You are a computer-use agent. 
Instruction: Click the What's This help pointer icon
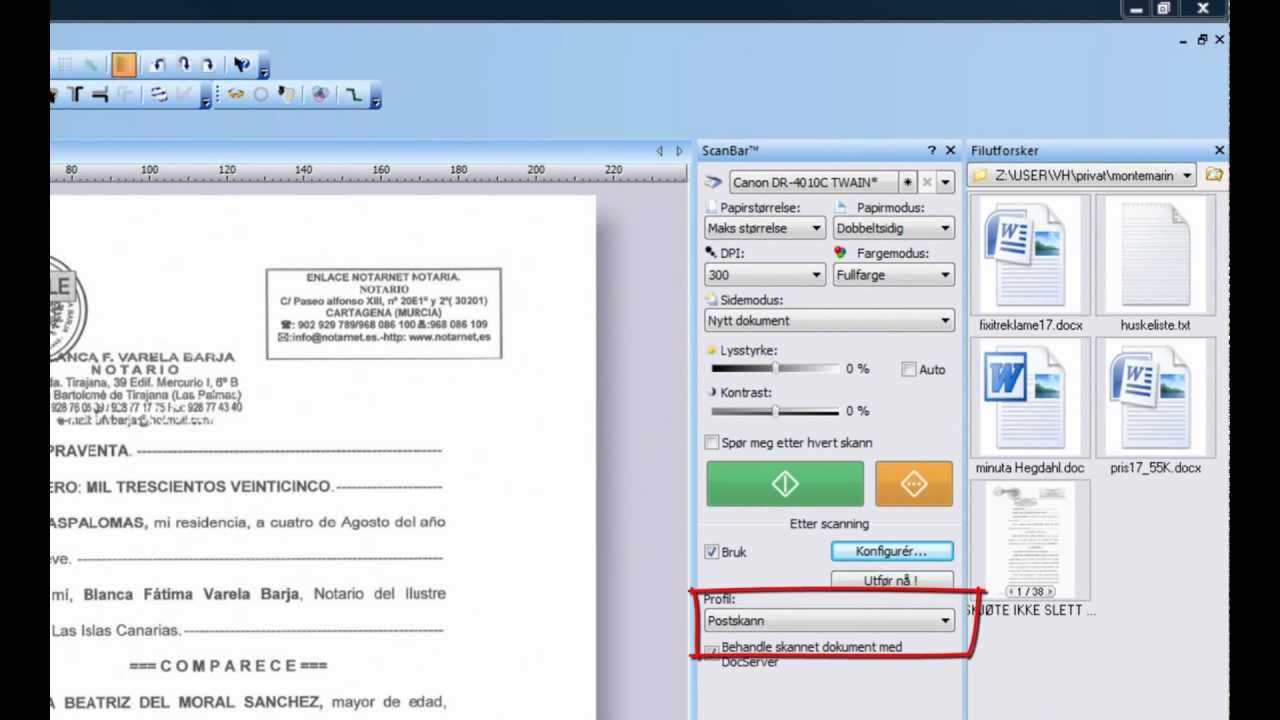point(242,66)
